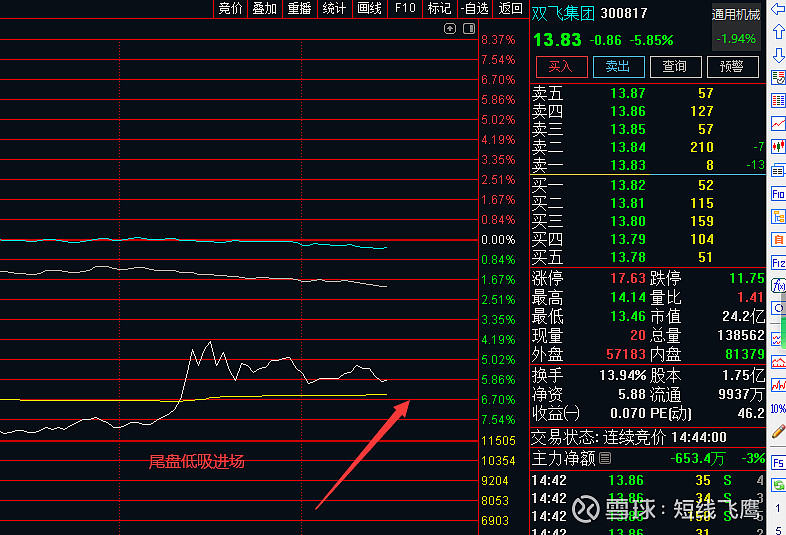The height and width of the screenshot is (535, 786).
Task: Open the red oscillating wave chart icon
Action: pos(778,385)
